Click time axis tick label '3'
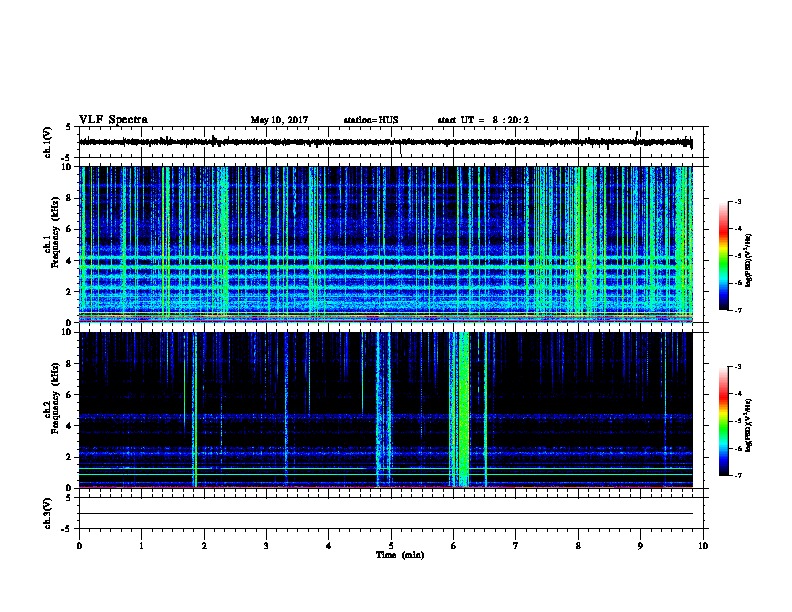This screenshot has width=792, height=612. pyautogui.click(x=266, y=546)
